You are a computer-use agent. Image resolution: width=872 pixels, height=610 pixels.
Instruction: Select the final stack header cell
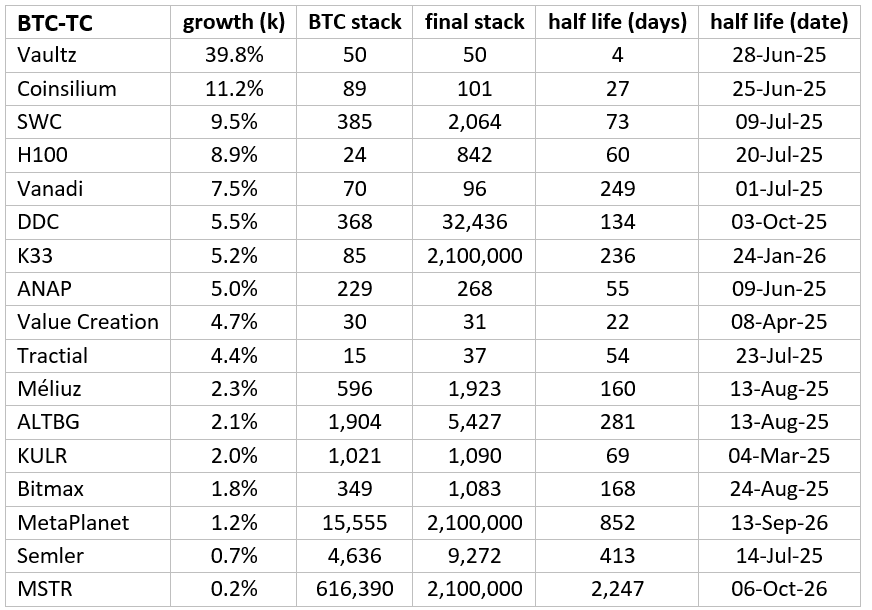click(x=474, y=22)
